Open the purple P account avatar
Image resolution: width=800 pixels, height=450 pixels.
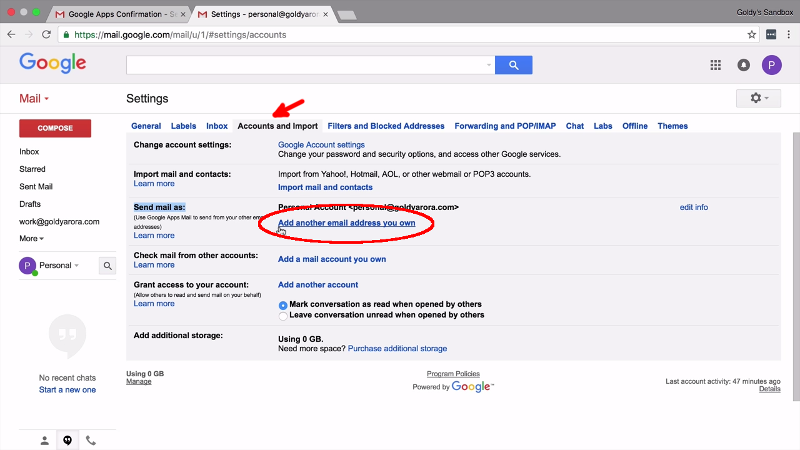[771, 65]
